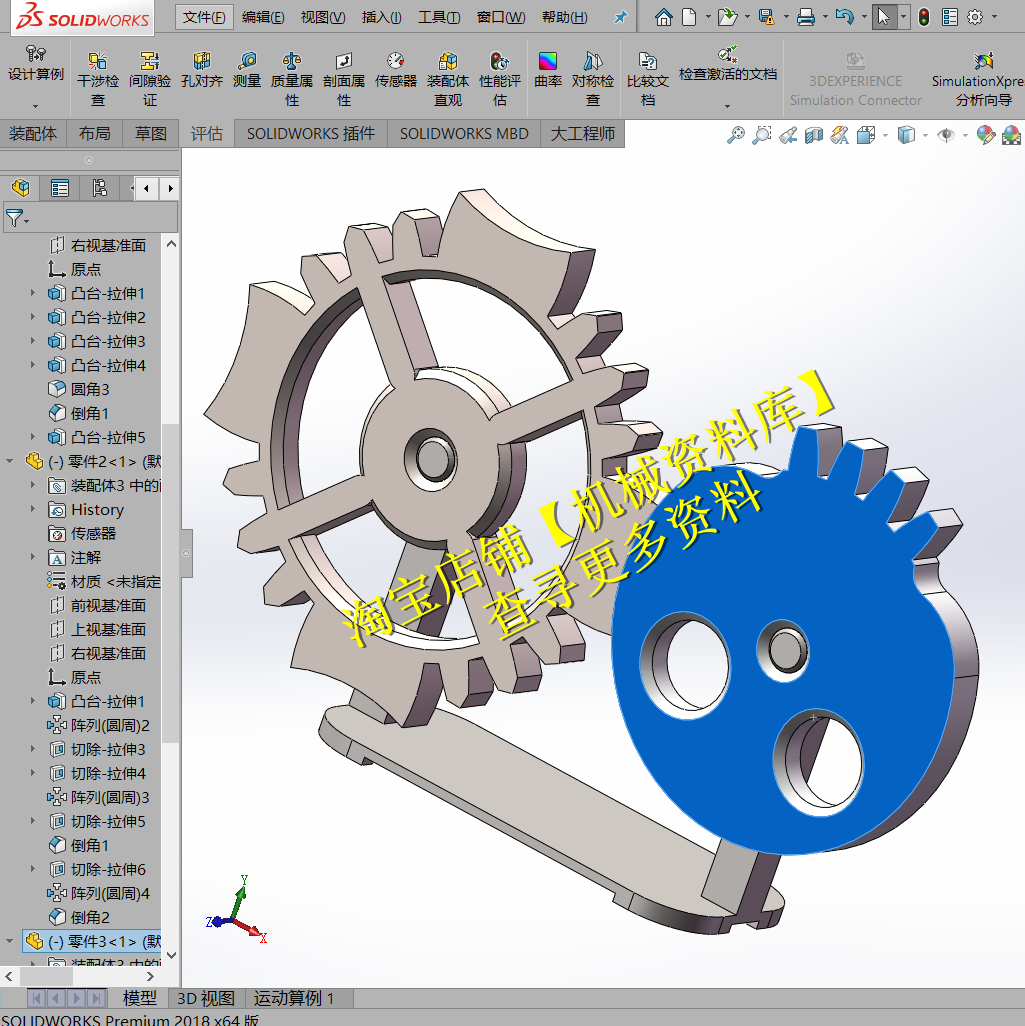Select the FeatureManager design tree tab icon
The image size is (1025, 1026).
click(20, 188)
